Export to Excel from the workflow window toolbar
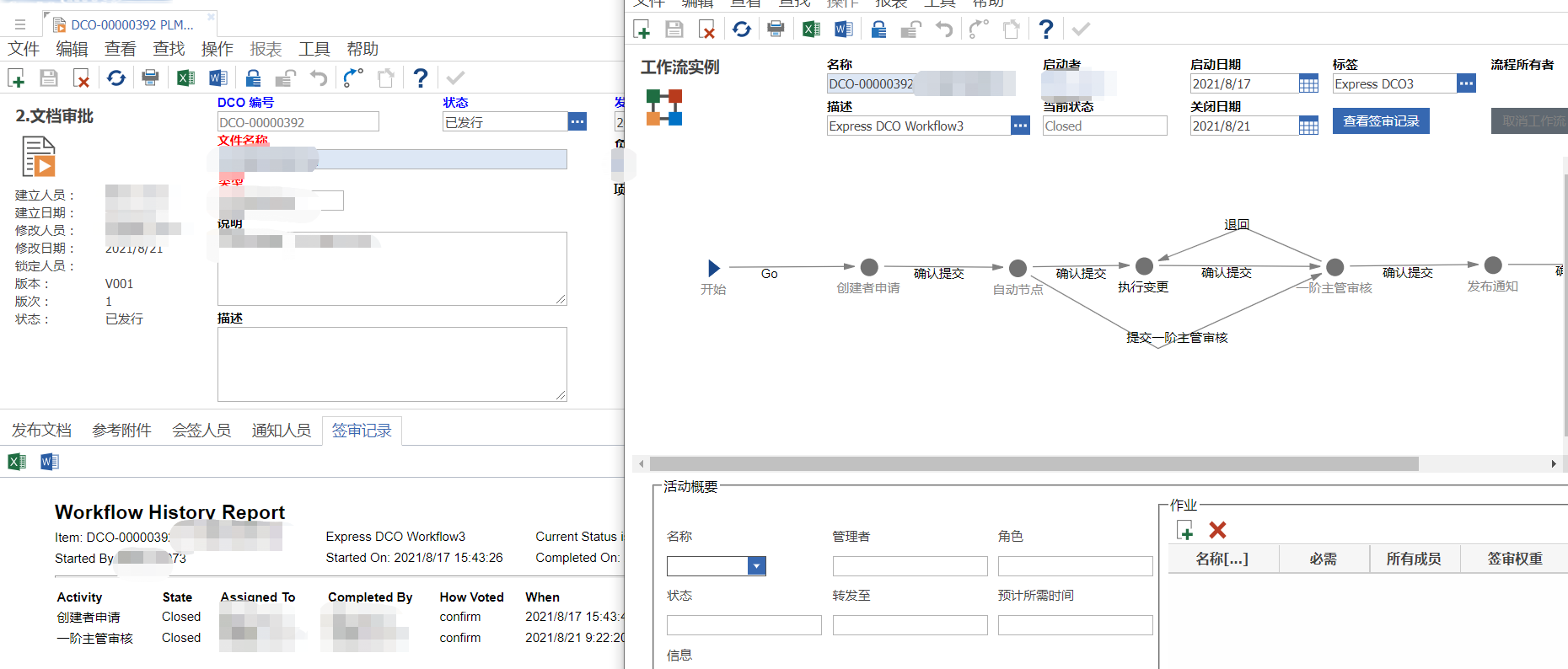Viewport: 1568px width, 669px height. pyautogui.click(x=811, y=29)
